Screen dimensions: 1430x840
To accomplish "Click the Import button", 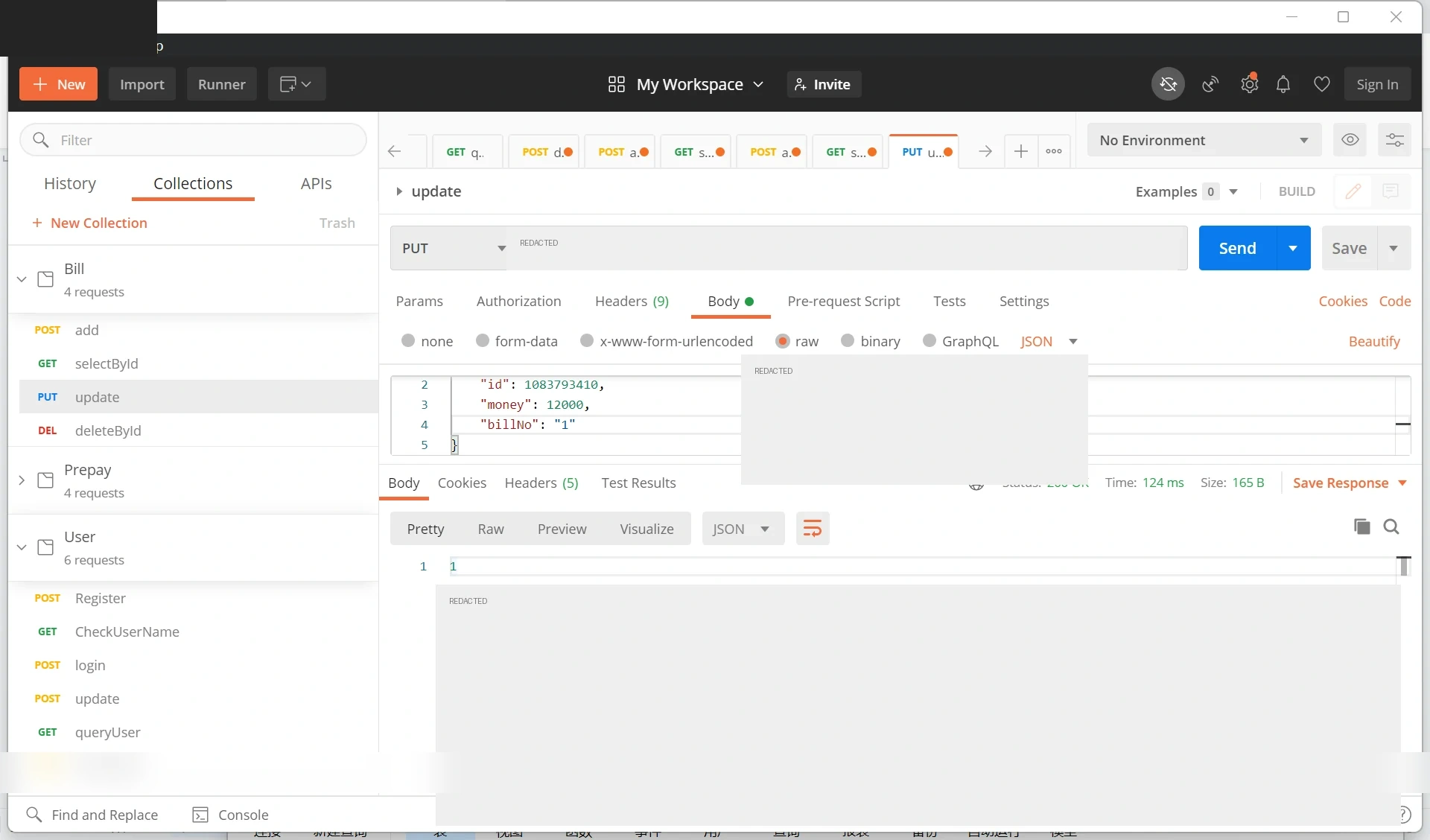I will coord(142,84).
